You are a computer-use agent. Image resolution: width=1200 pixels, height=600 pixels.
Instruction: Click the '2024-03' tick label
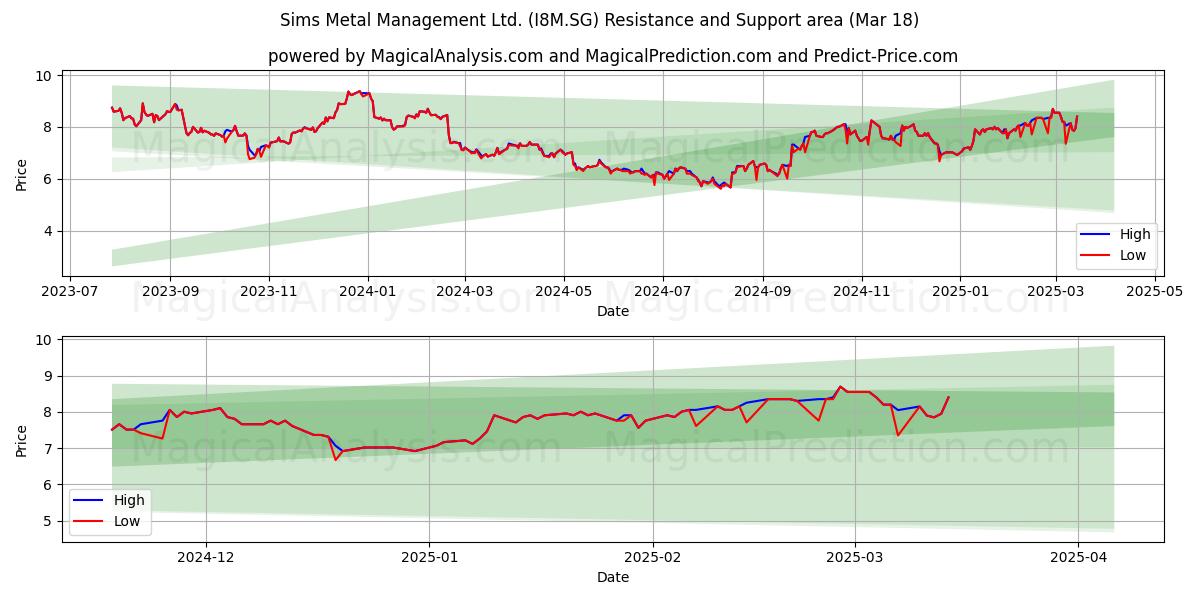(x=465, y=292)
